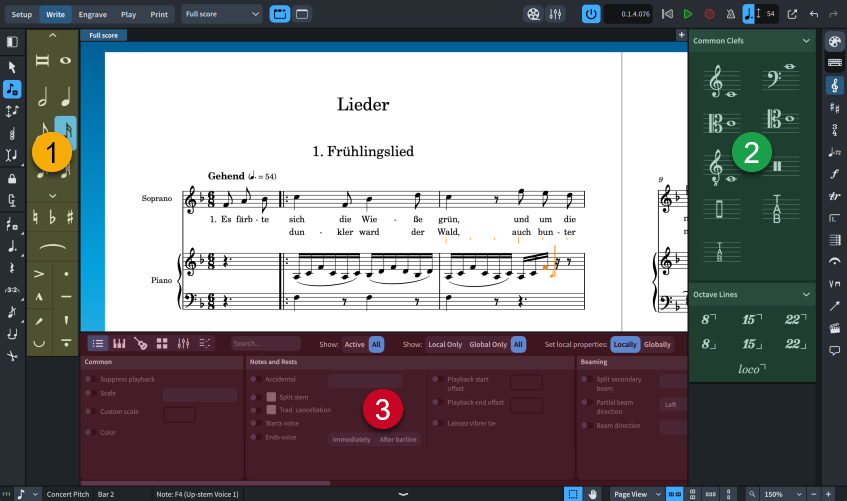
Task: Turn on the Accidental property switch
Action: coord(255,380)
